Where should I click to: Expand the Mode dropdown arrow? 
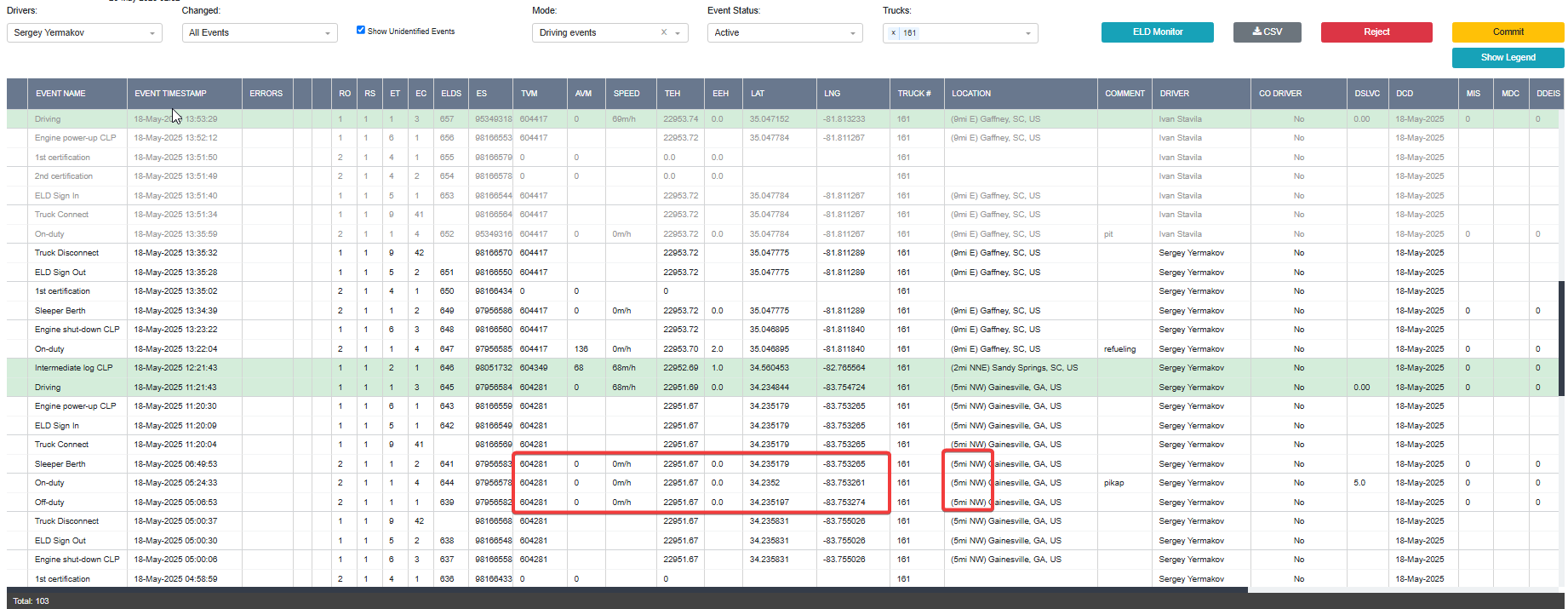coord(678,33)
